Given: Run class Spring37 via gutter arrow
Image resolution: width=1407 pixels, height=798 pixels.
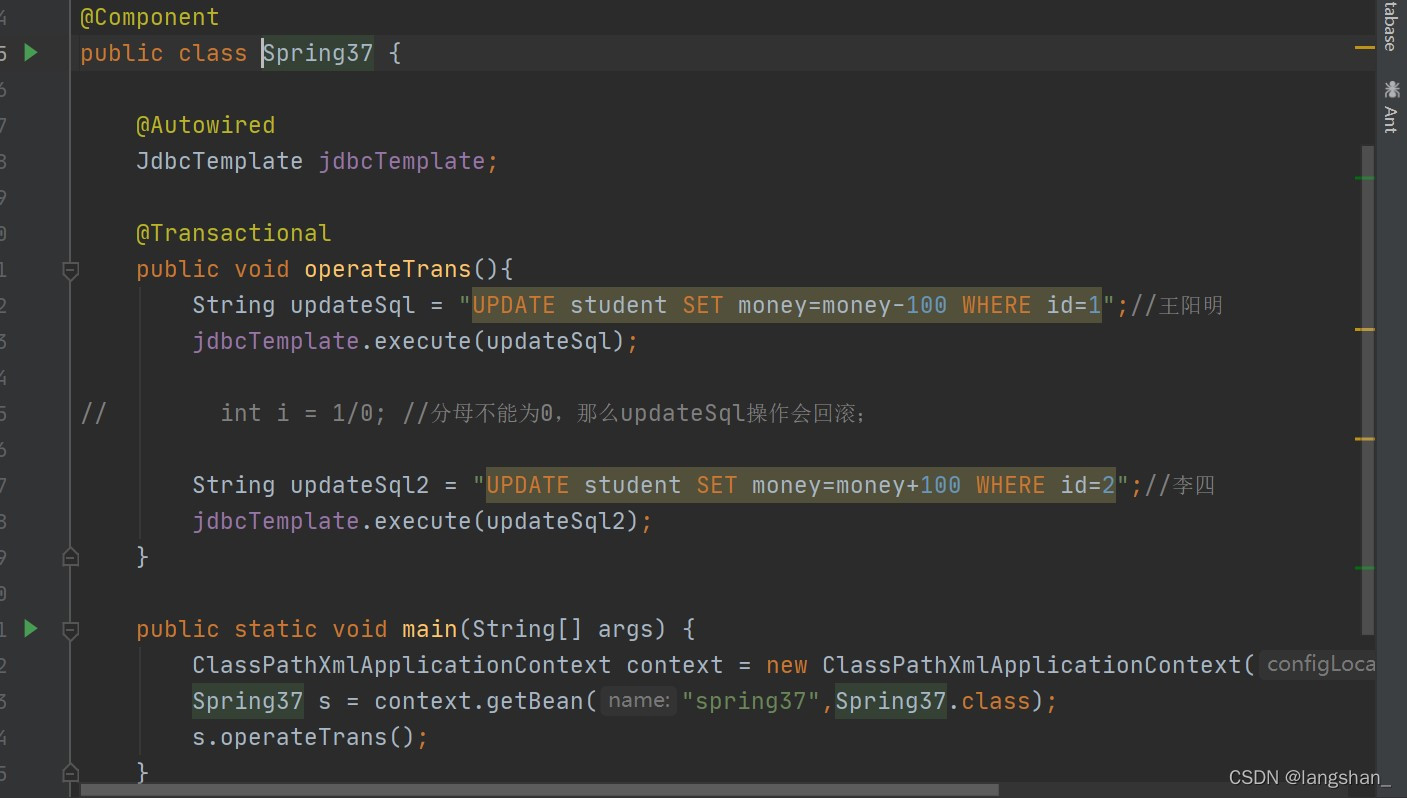Looking at the screenshot, I should [x=30, y=52].
